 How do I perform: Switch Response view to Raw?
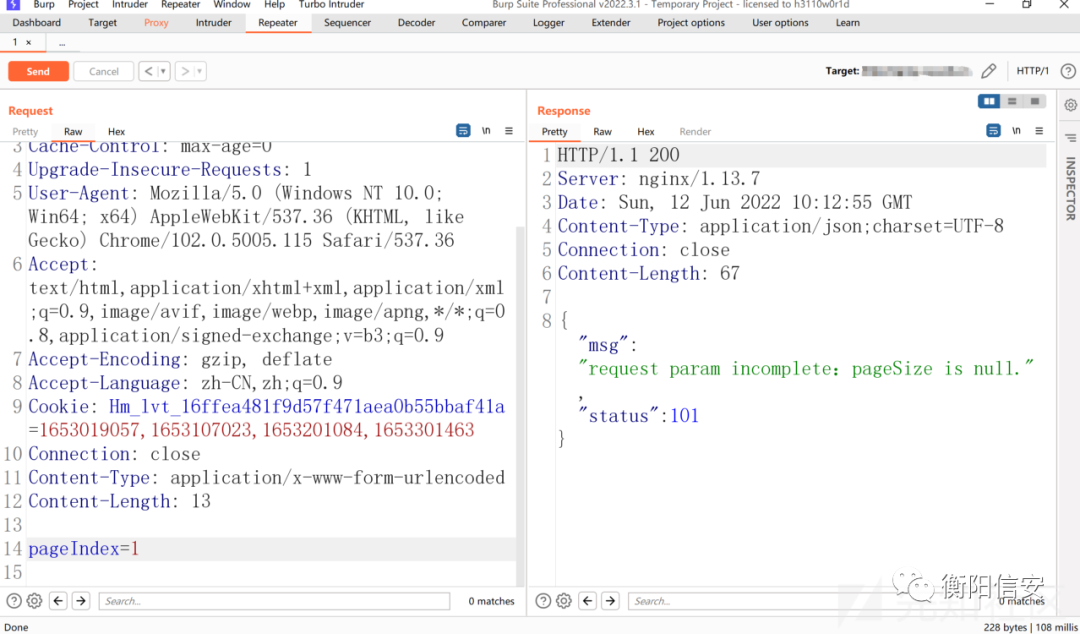603,132
